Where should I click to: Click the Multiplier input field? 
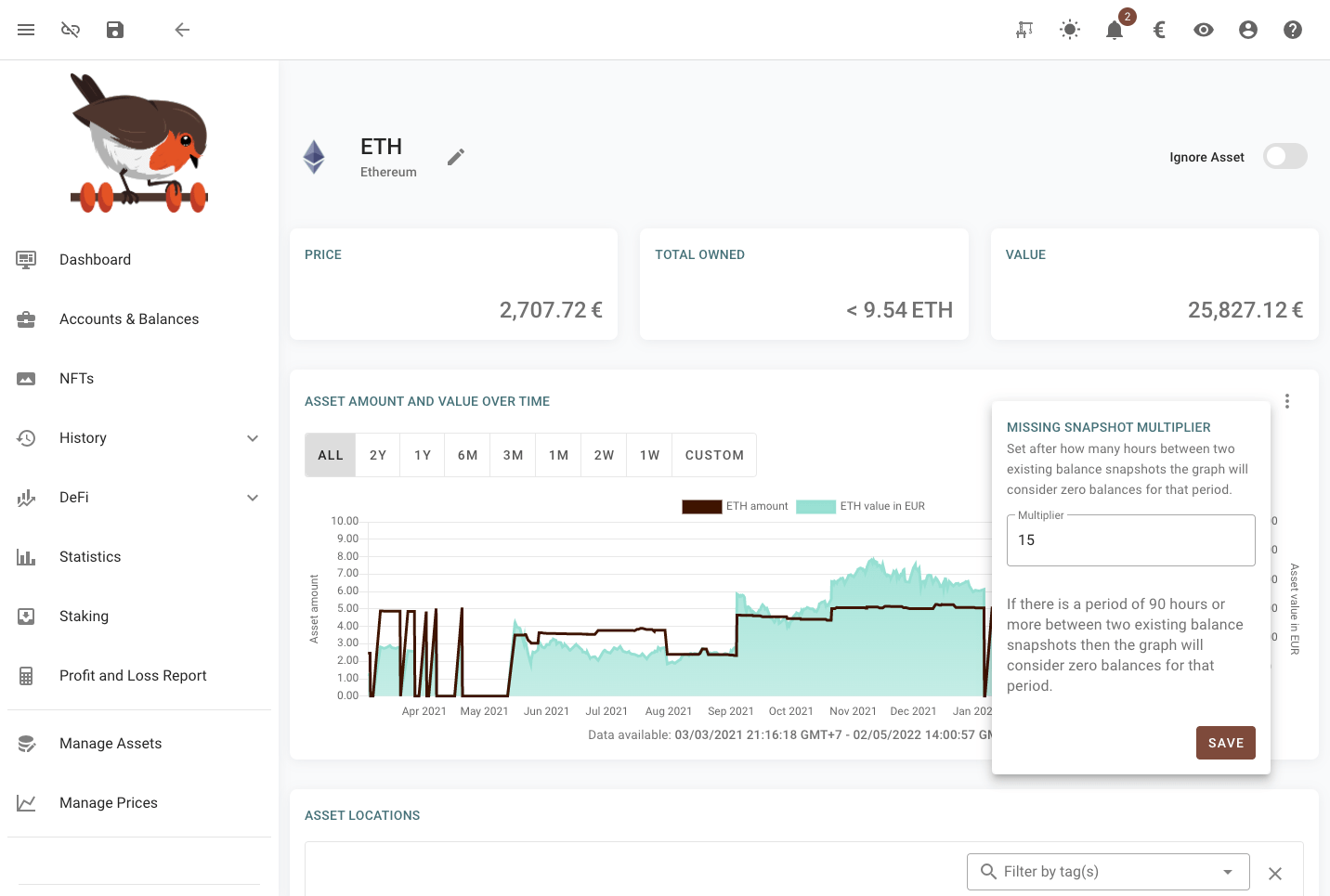(1131, 540)
